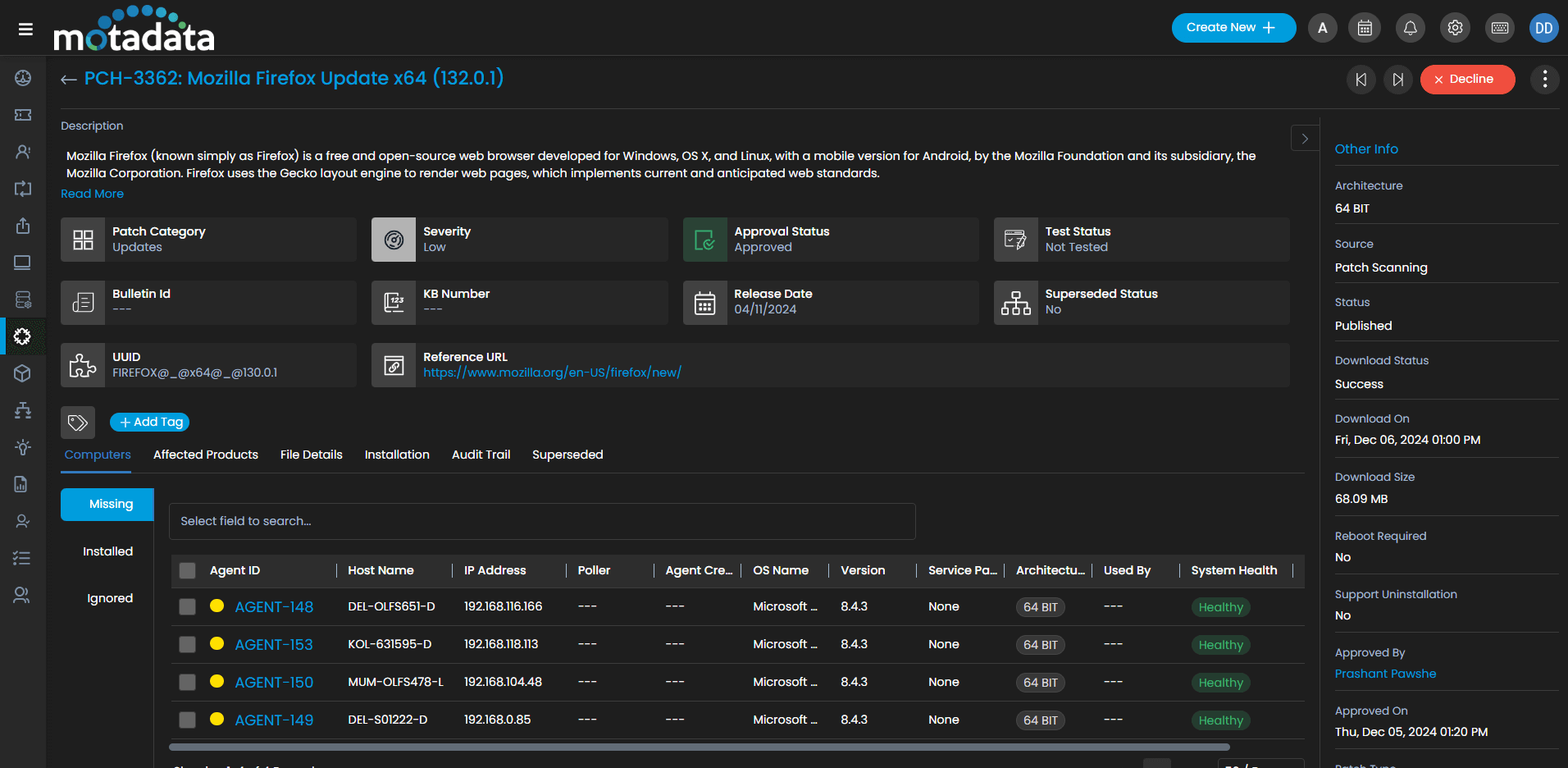Image resolution: width=1568 pixels, height=768 pixels.
Task: Click the Healthy badge for AGENT-148
Action: pos(1220,607)
